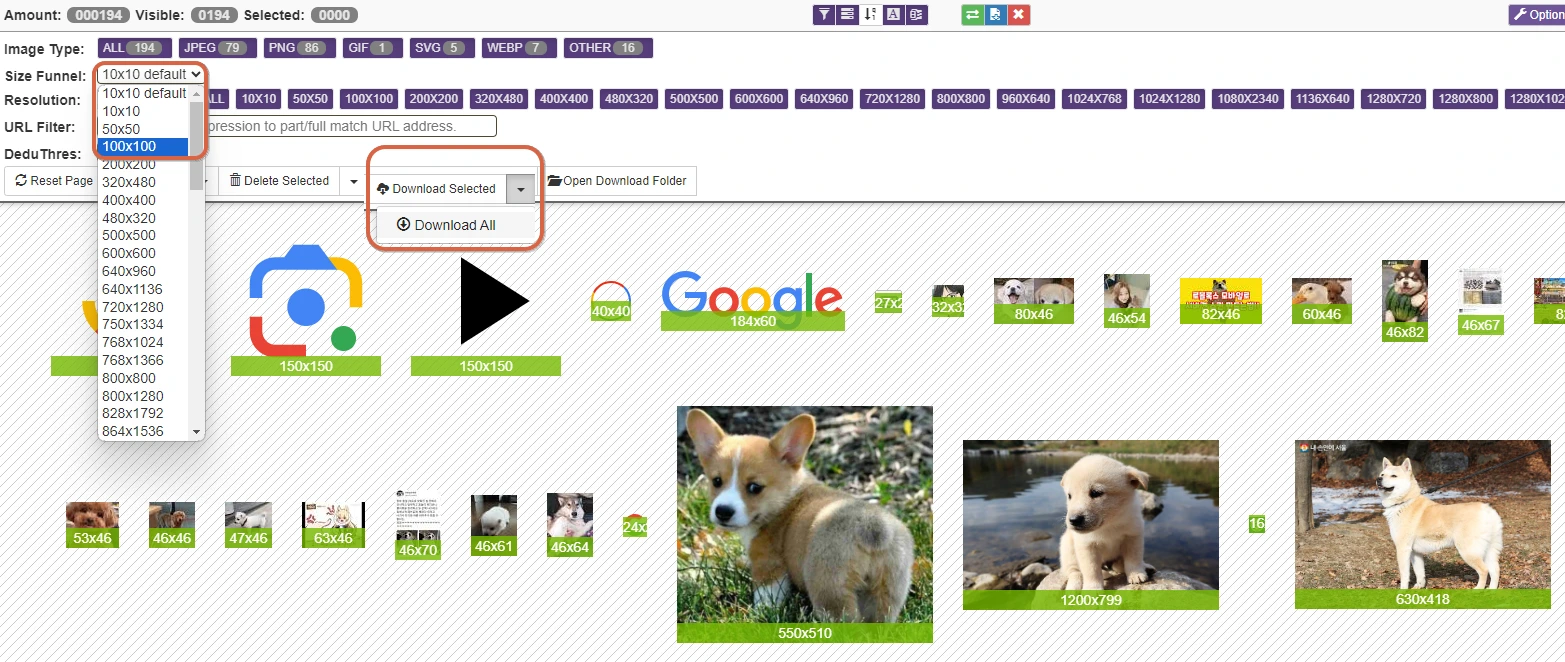Select the 40x40 arc icon thumbnail
The width and height of the screenshot is (1565, 662).
[611, 301]
